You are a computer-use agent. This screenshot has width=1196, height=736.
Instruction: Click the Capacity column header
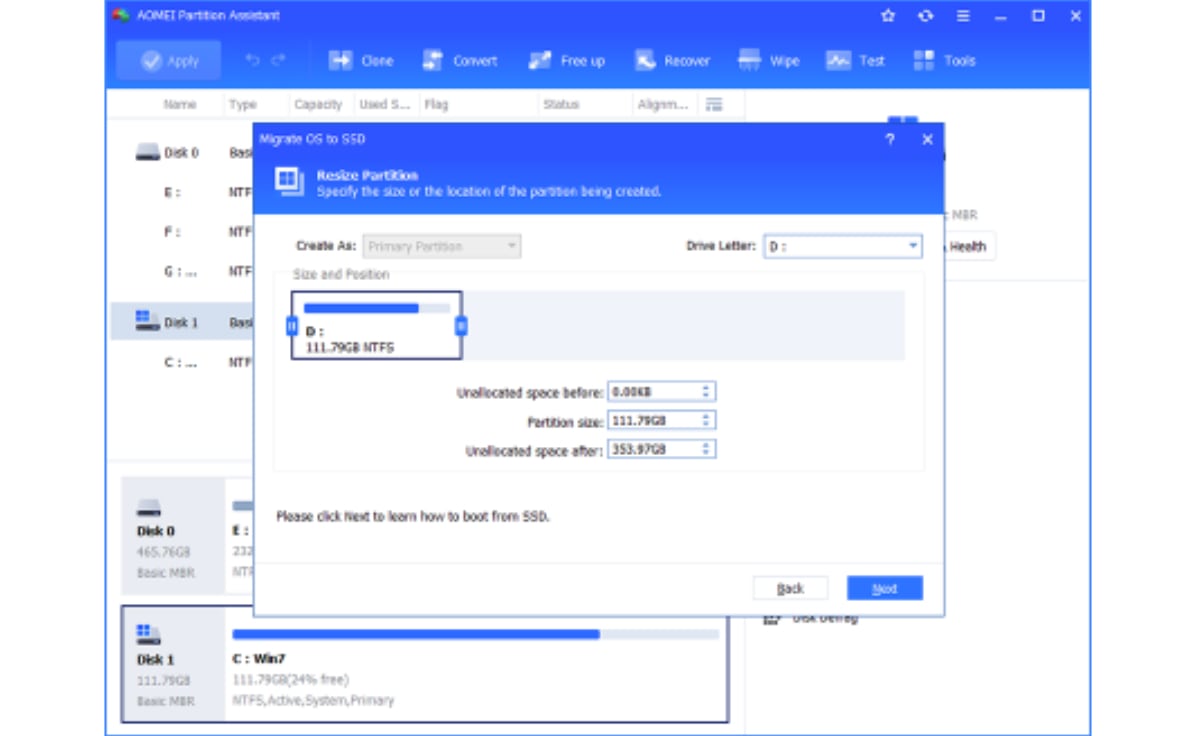(318, 104)
